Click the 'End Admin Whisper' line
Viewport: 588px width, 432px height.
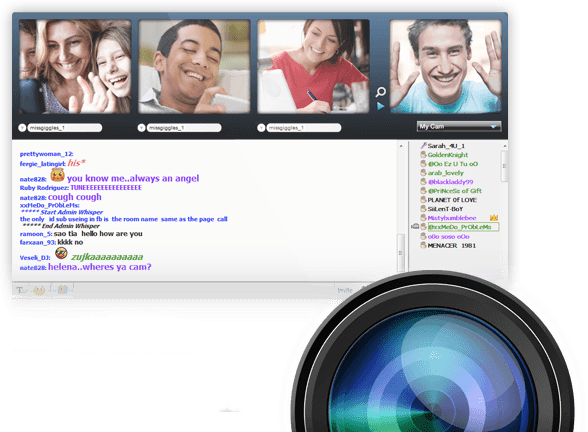(x=61, y=226)
